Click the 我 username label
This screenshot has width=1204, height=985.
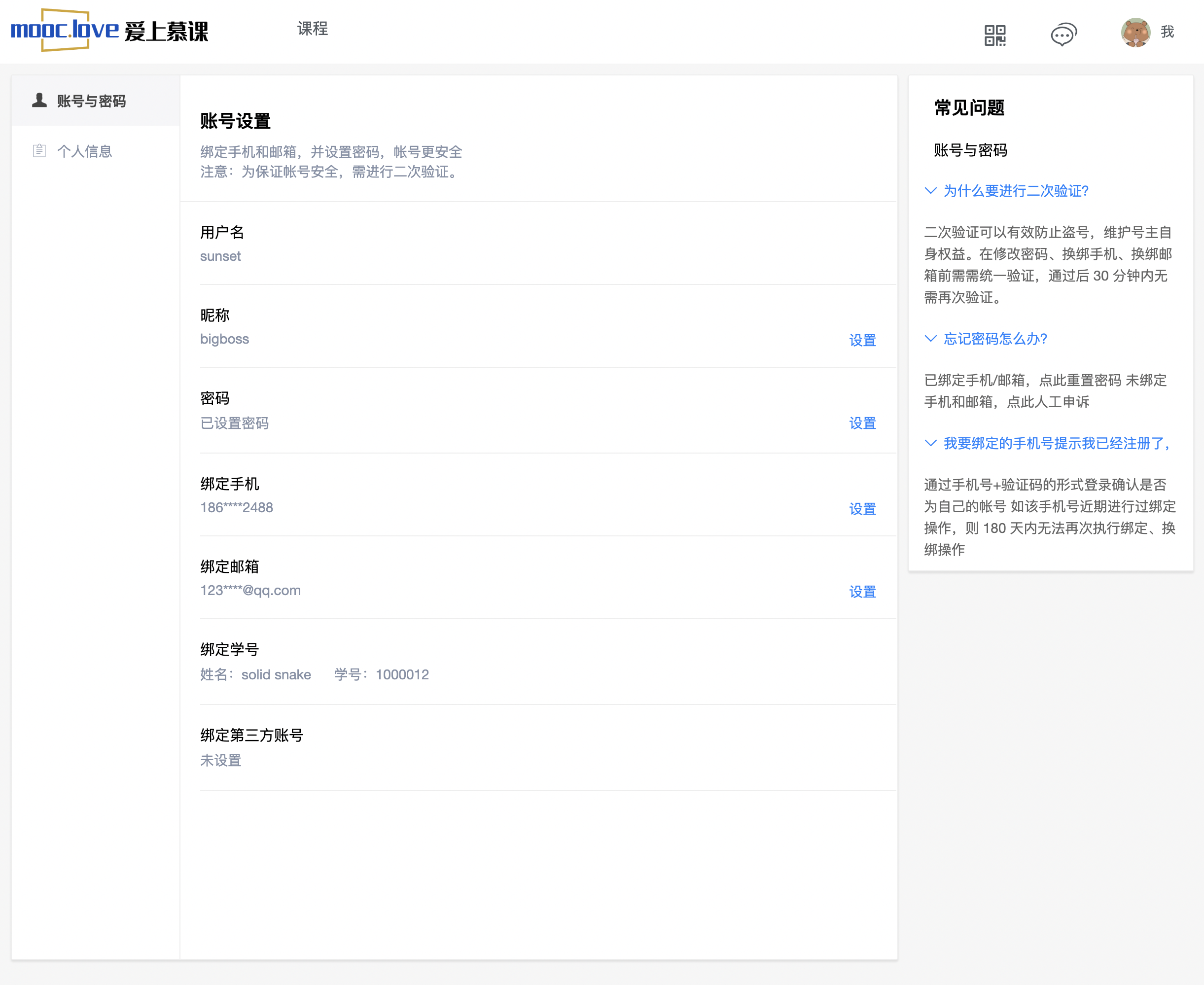click(1167, 32)
